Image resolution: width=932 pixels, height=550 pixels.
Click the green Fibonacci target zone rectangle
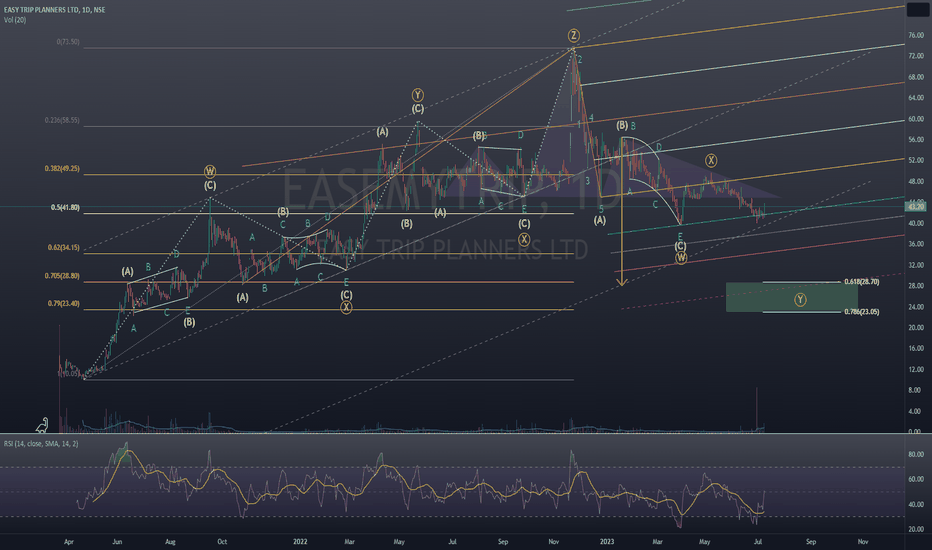coord(792,297)
